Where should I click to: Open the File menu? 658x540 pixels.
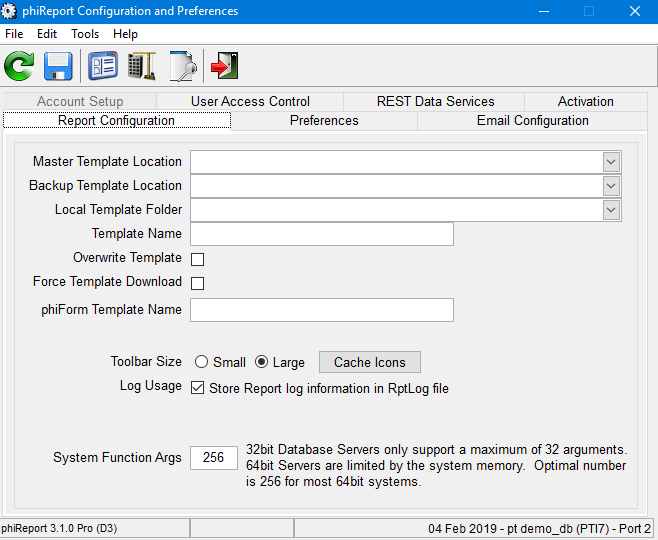coord(14,34)
